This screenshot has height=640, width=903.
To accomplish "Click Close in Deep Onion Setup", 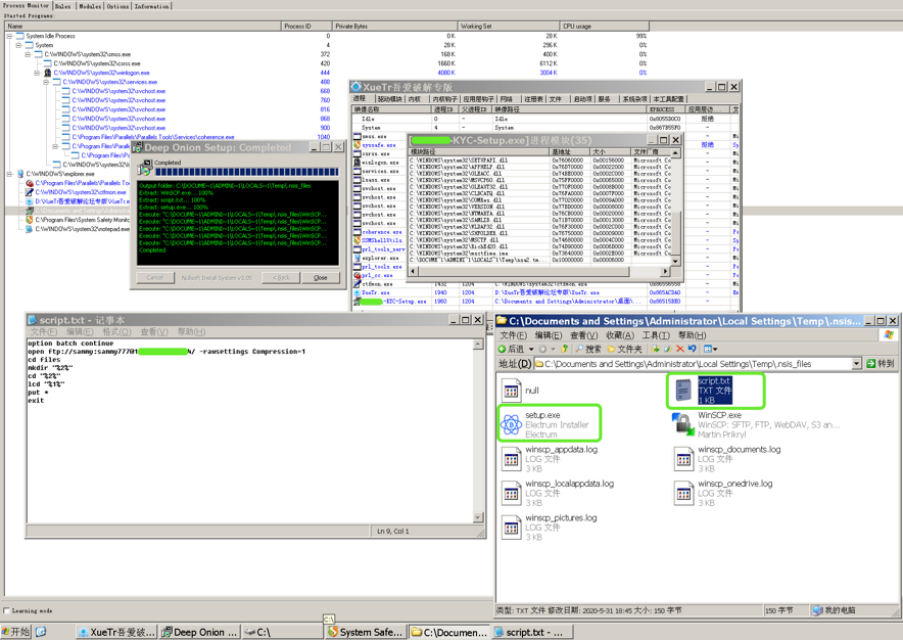I will 320,277.
